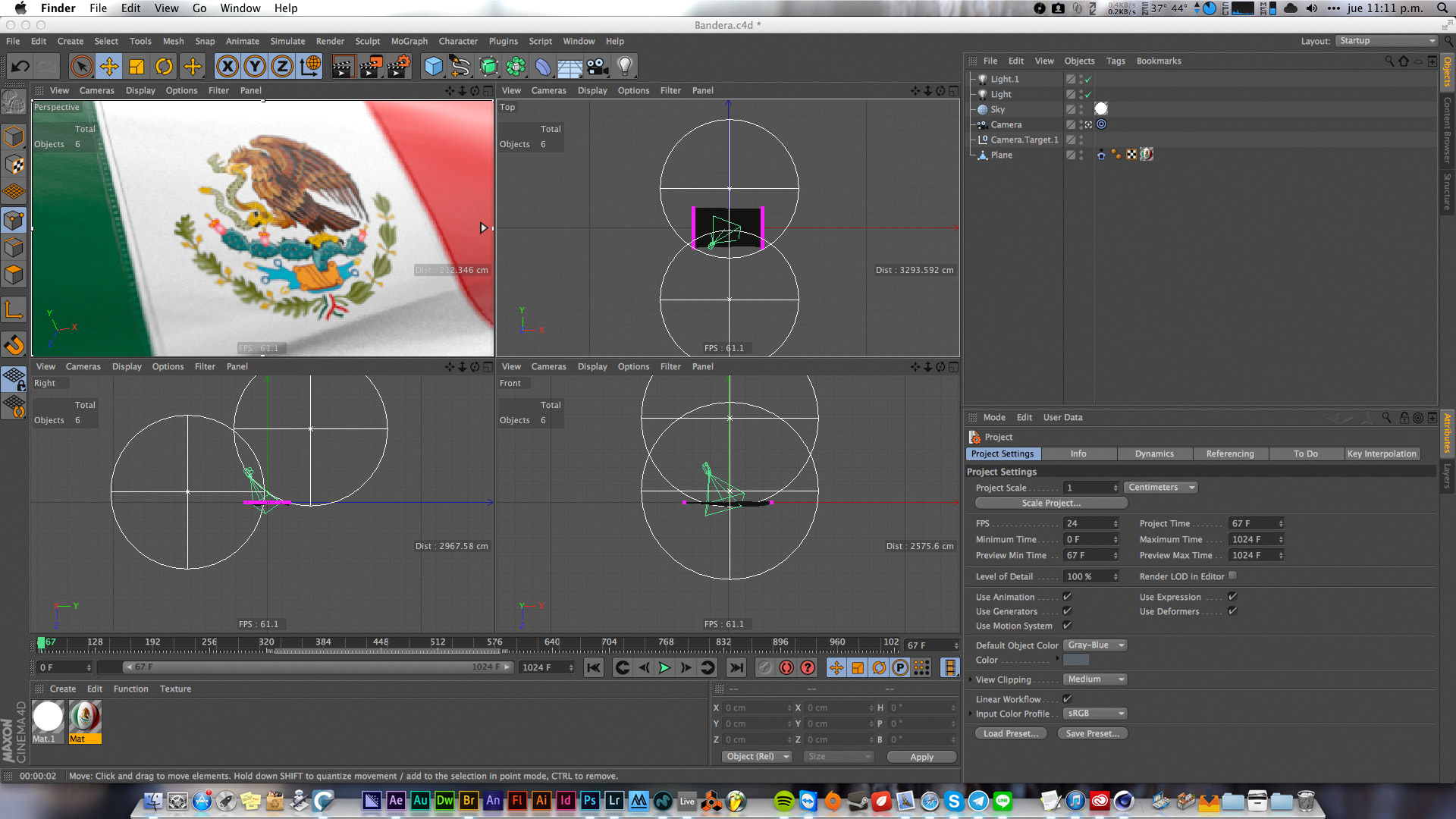Toggle Parameter keyframe recording P icon
The image size is (1456, 819).
point(900,667)
